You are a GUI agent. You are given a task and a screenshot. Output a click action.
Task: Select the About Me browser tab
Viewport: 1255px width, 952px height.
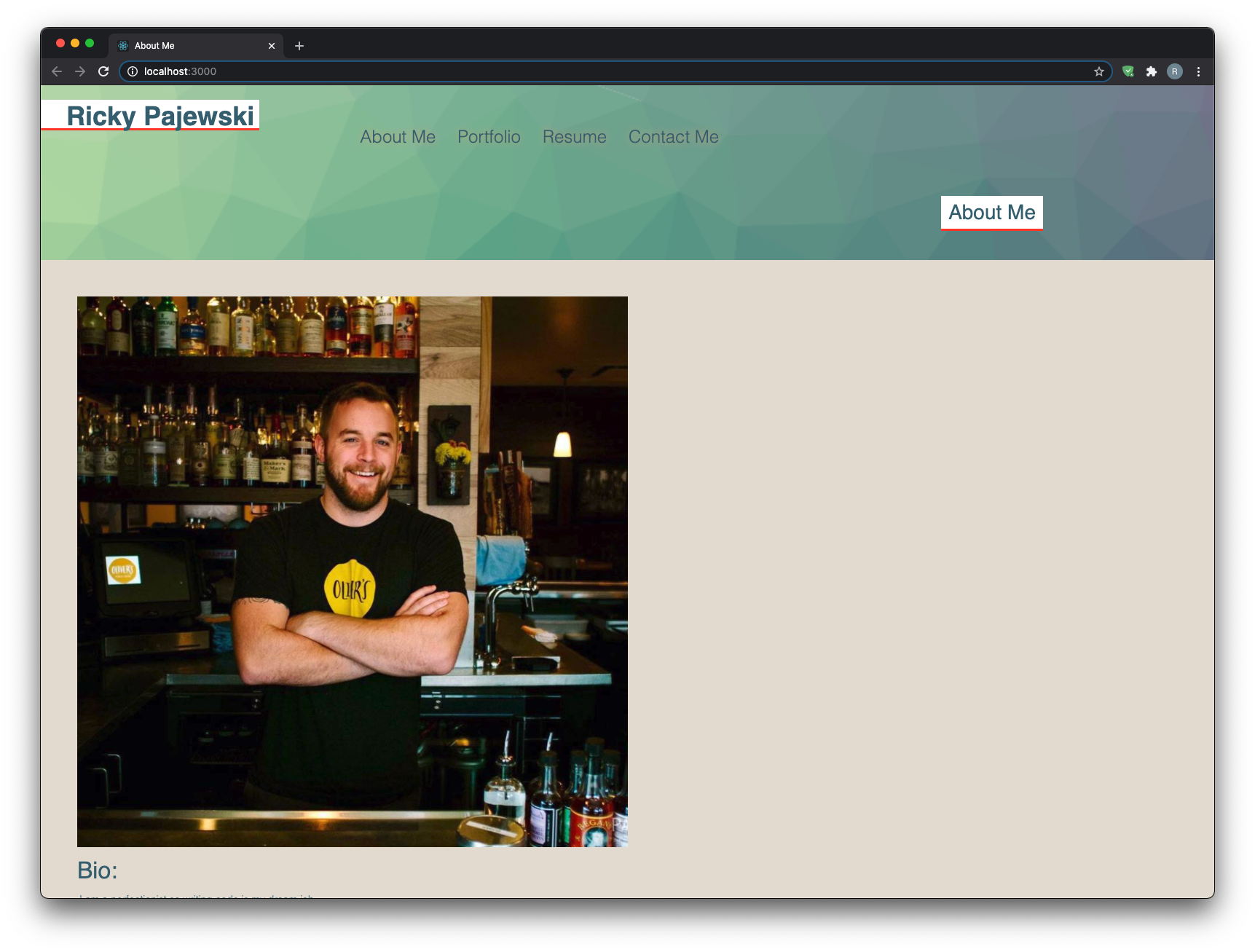click(197, 46)
